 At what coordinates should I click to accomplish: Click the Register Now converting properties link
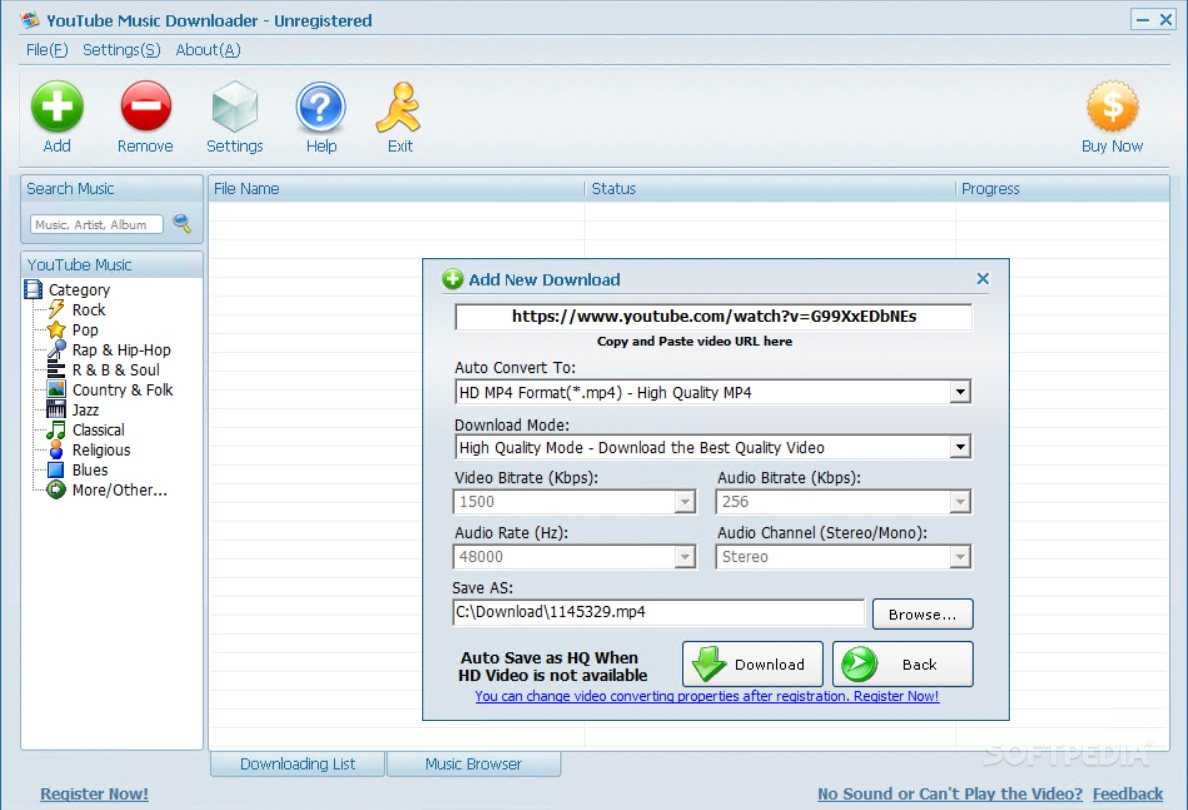point(706,696)
